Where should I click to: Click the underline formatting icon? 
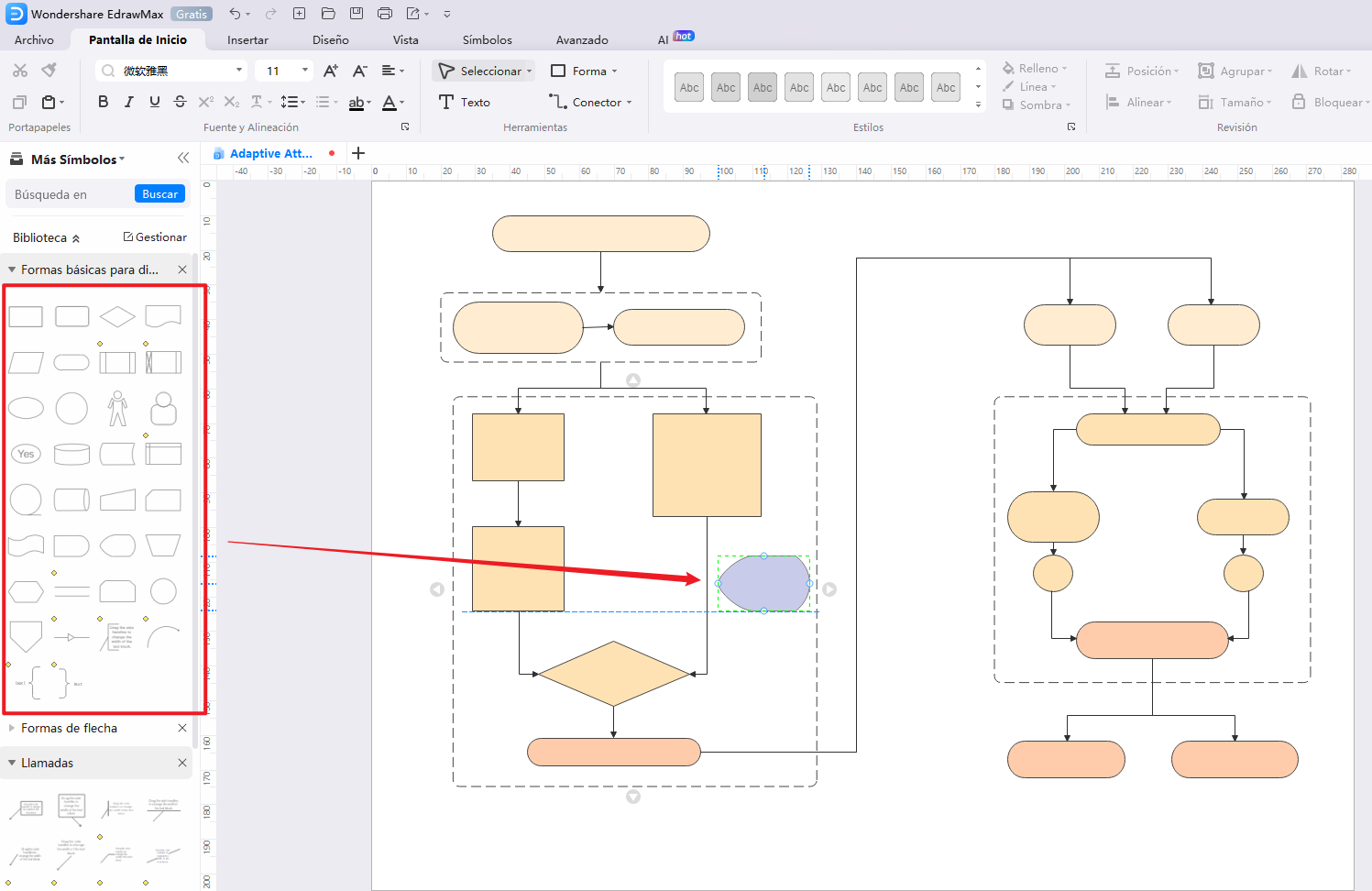point(154,102)
